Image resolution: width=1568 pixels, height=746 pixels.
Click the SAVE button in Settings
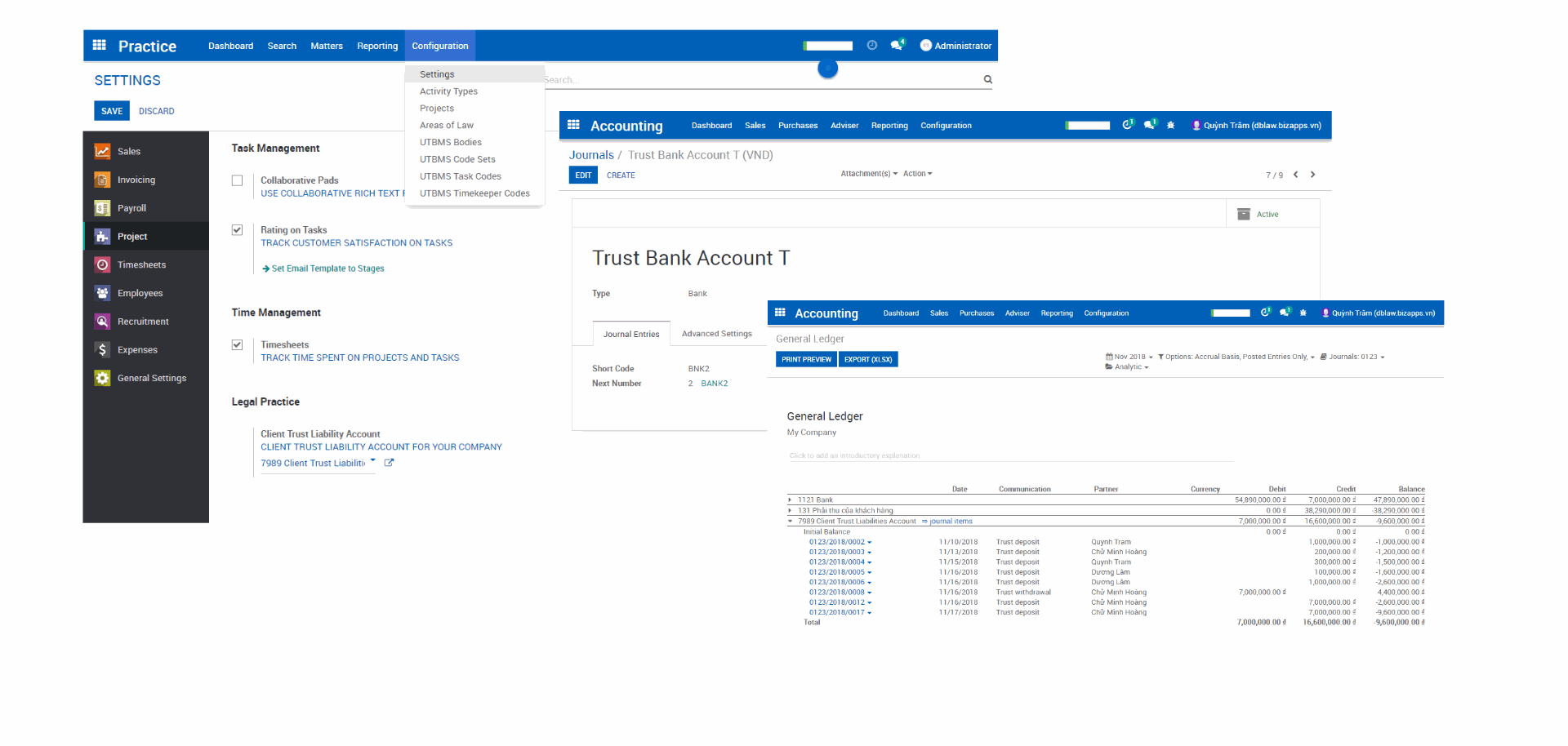tap(112, 111)
